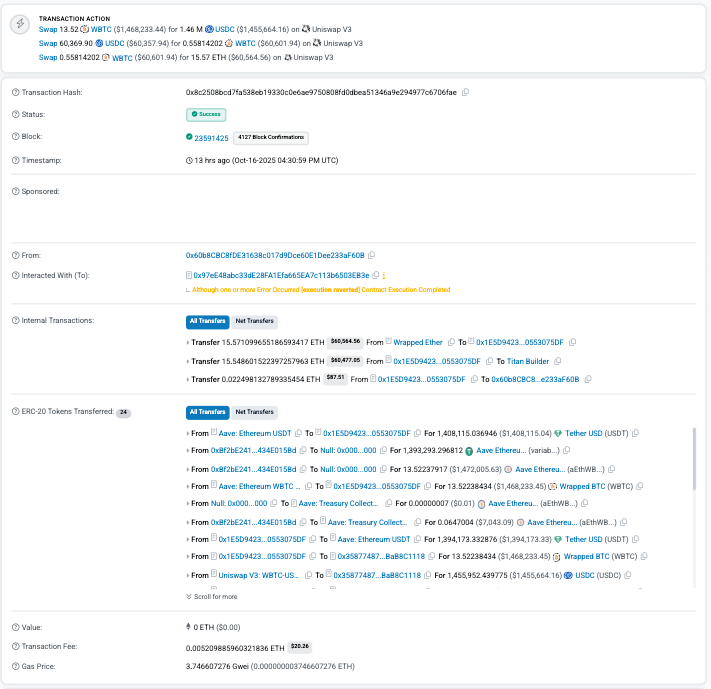The height and width of the screenshot is (689, 711).
Task: Click the help icon beside Value
Action: [x=15, y=627]
